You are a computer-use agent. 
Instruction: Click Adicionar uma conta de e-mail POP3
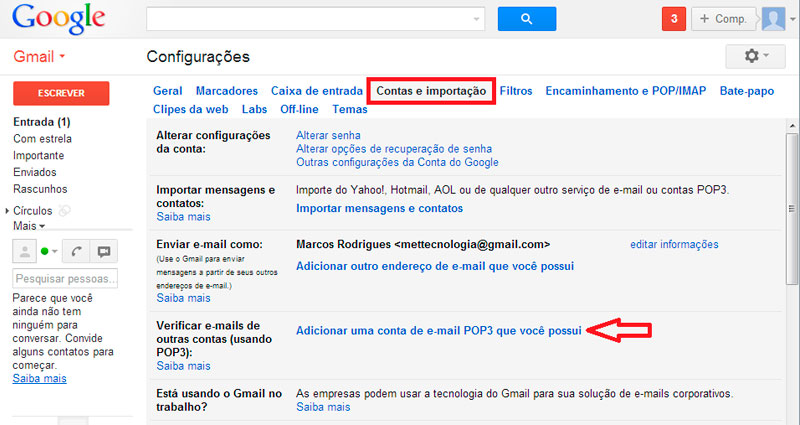(x=439, y=331)
